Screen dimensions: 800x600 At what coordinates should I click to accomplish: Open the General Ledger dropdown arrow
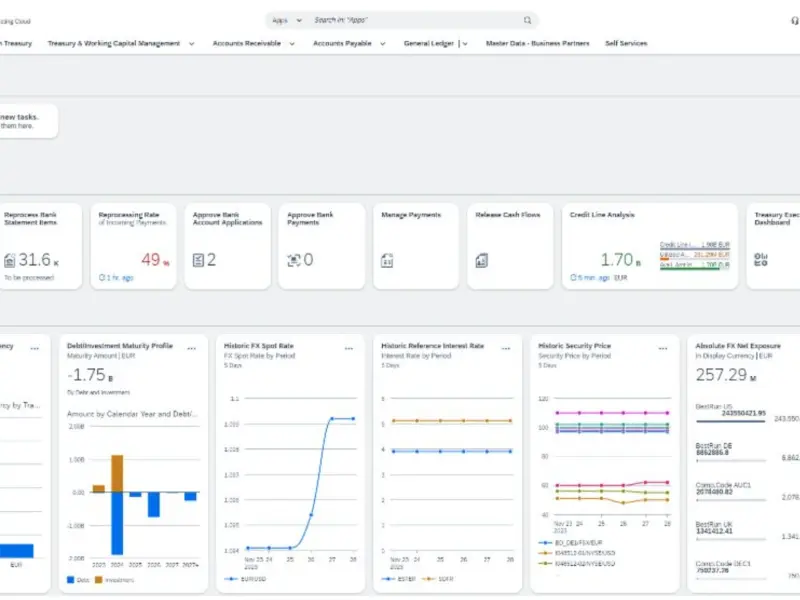point(465,44)
